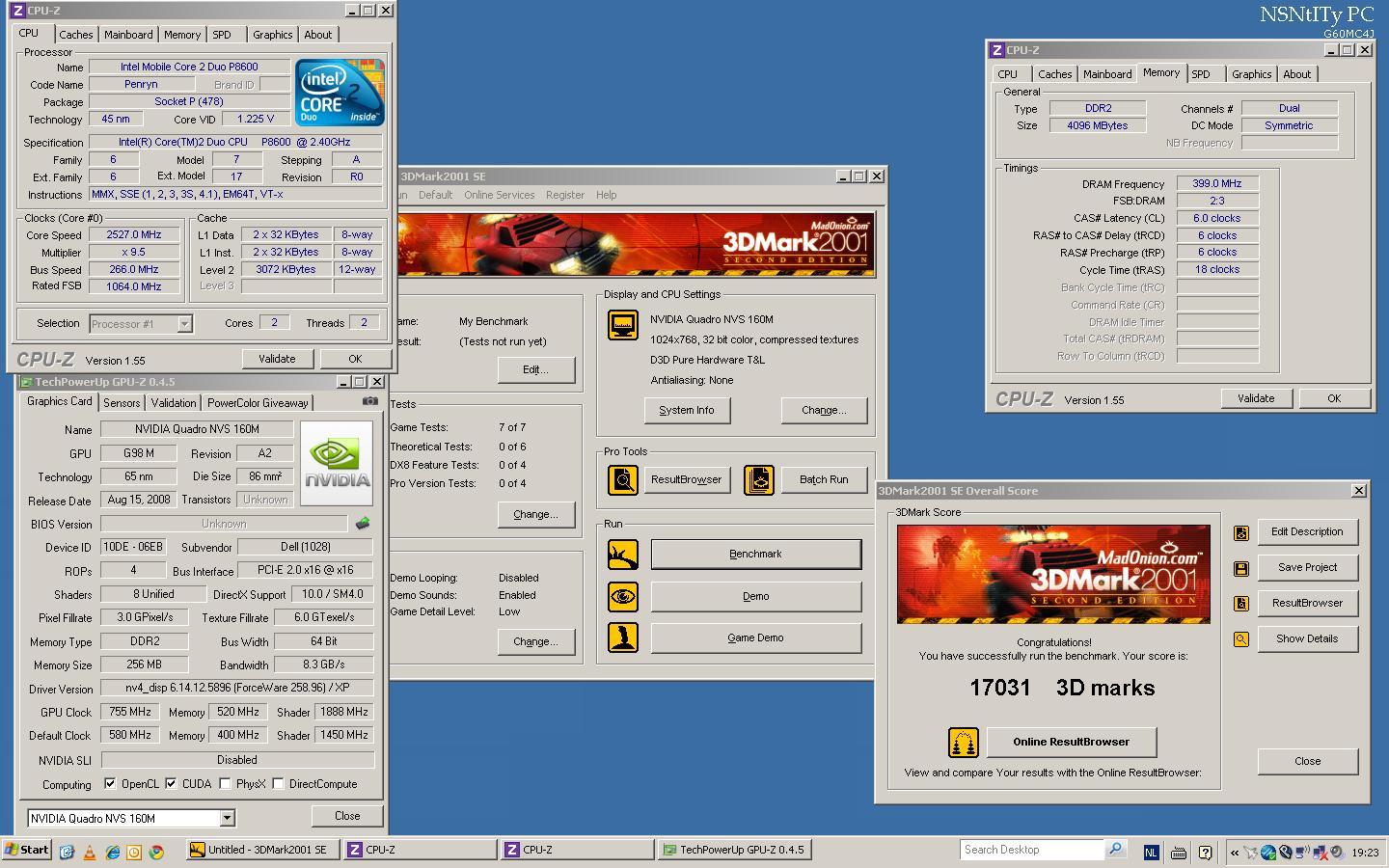The image size is (1389, 868).
Task: Click Save Project button
Action: [1307, 568]
